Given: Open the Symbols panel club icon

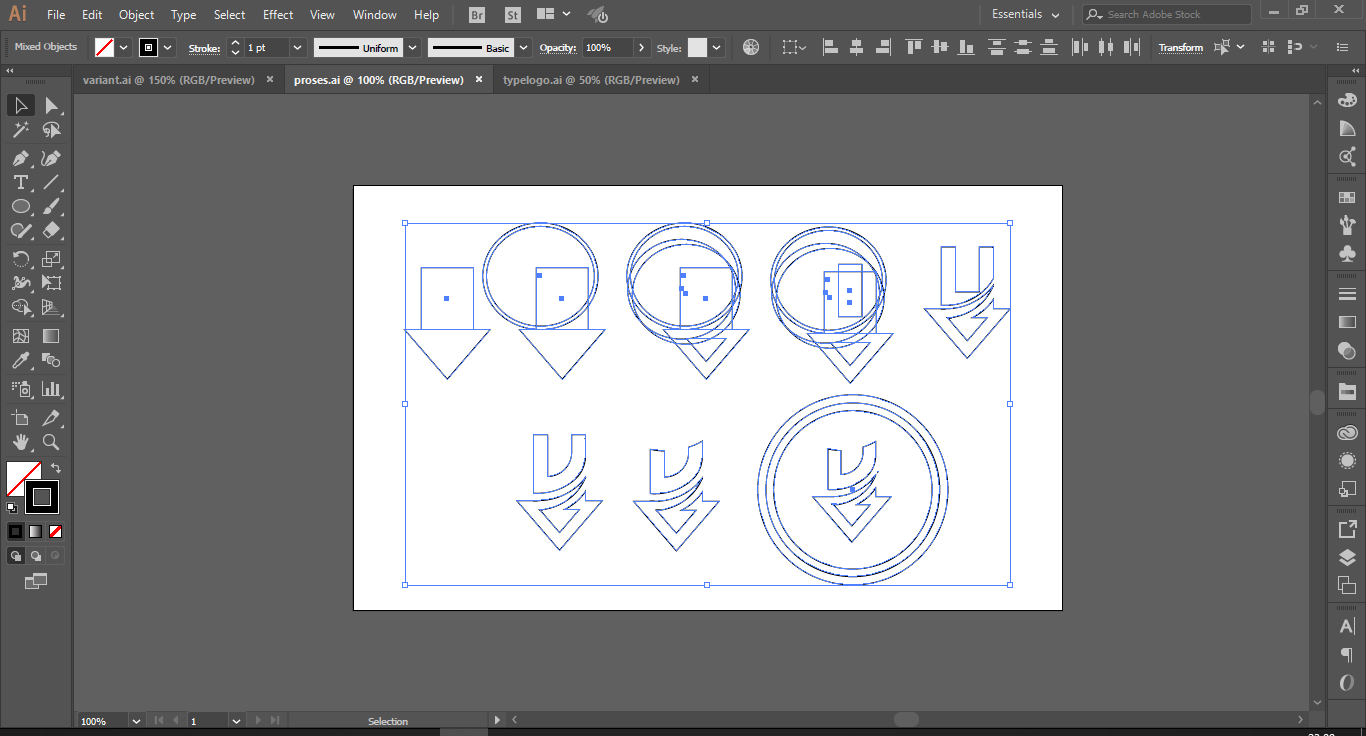Looking at the screenshot, I should point(1347,254).
